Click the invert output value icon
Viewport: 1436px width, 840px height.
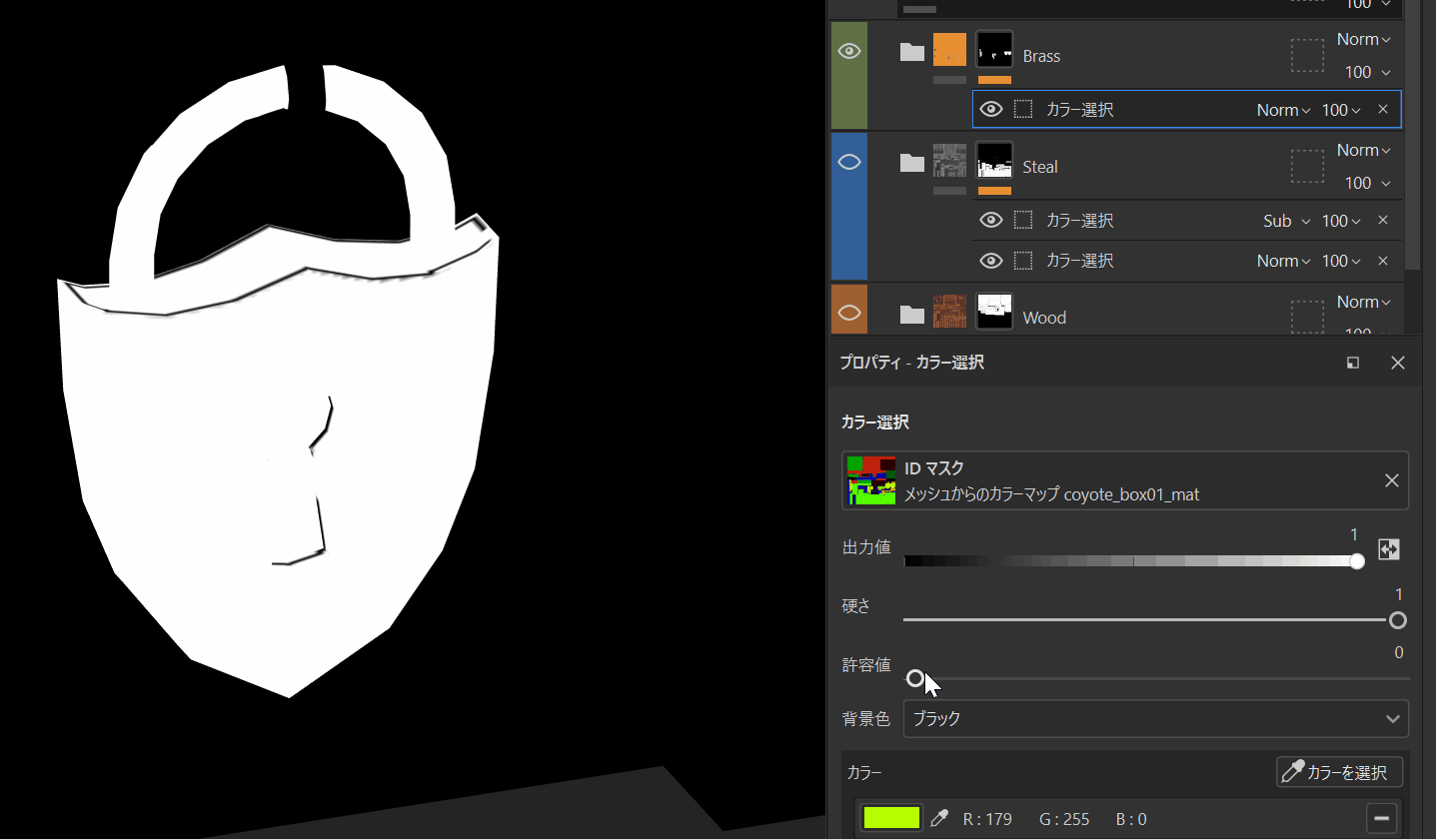tap(1388, 549)
